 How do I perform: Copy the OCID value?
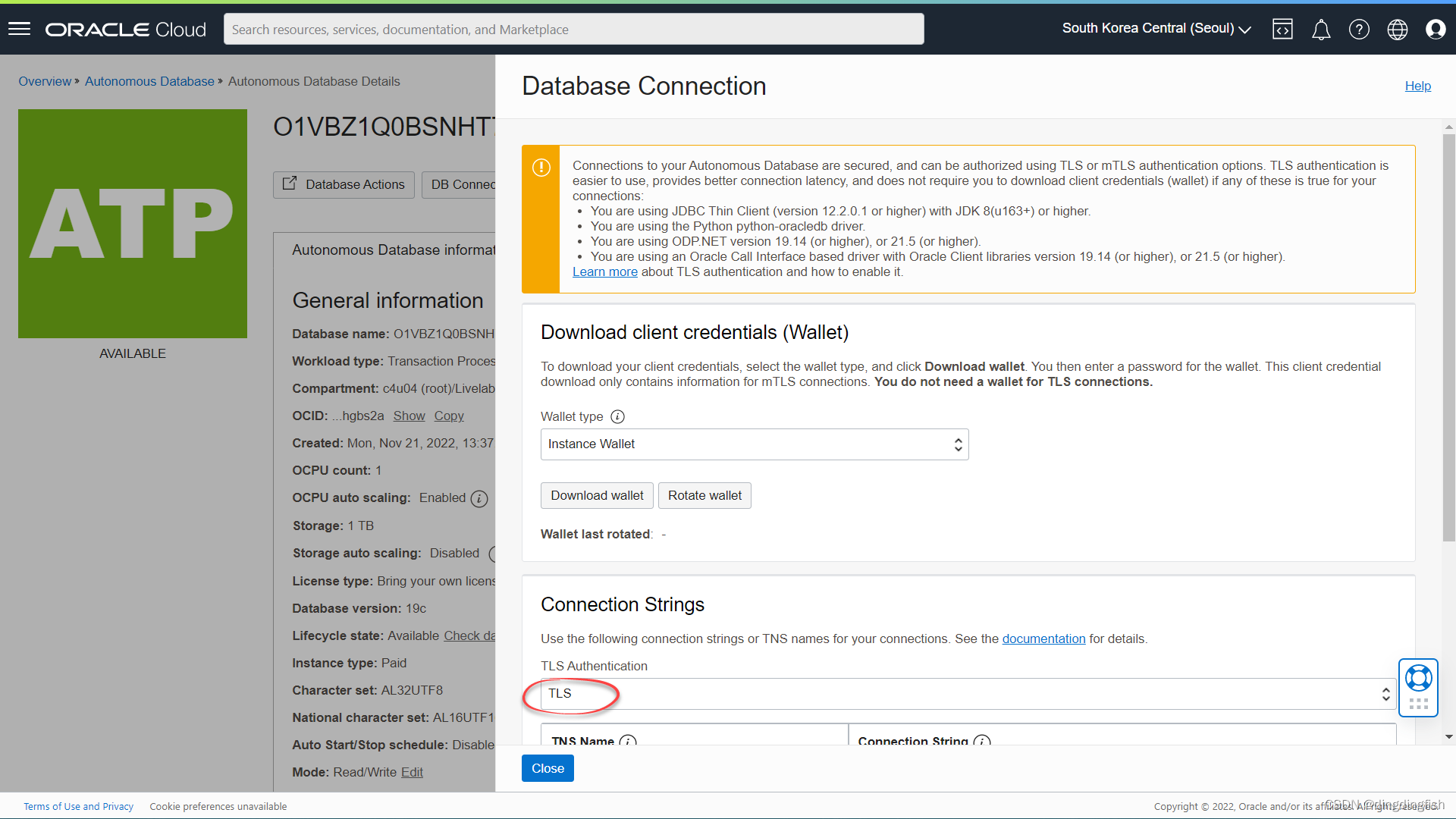(x=449, y=416)
